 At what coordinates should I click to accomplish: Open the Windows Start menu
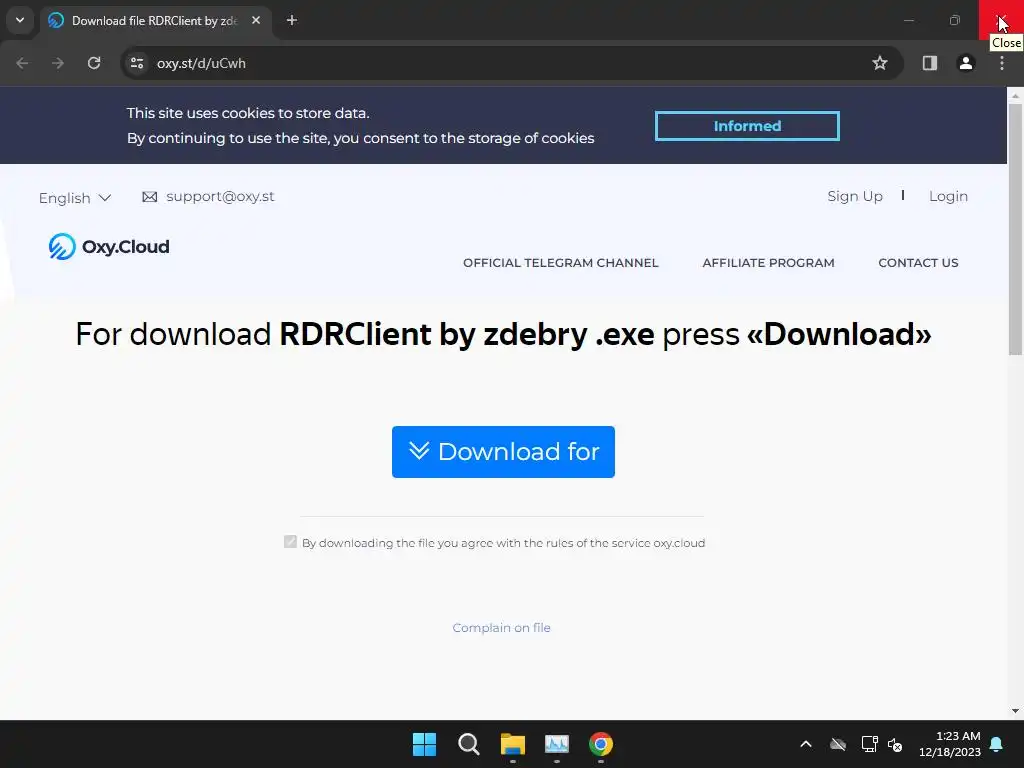point(424,744)
